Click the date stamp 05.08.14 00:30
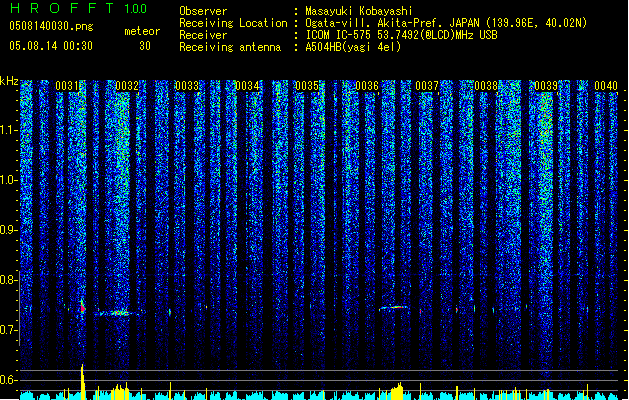The image size is (629, 400). 51,46
